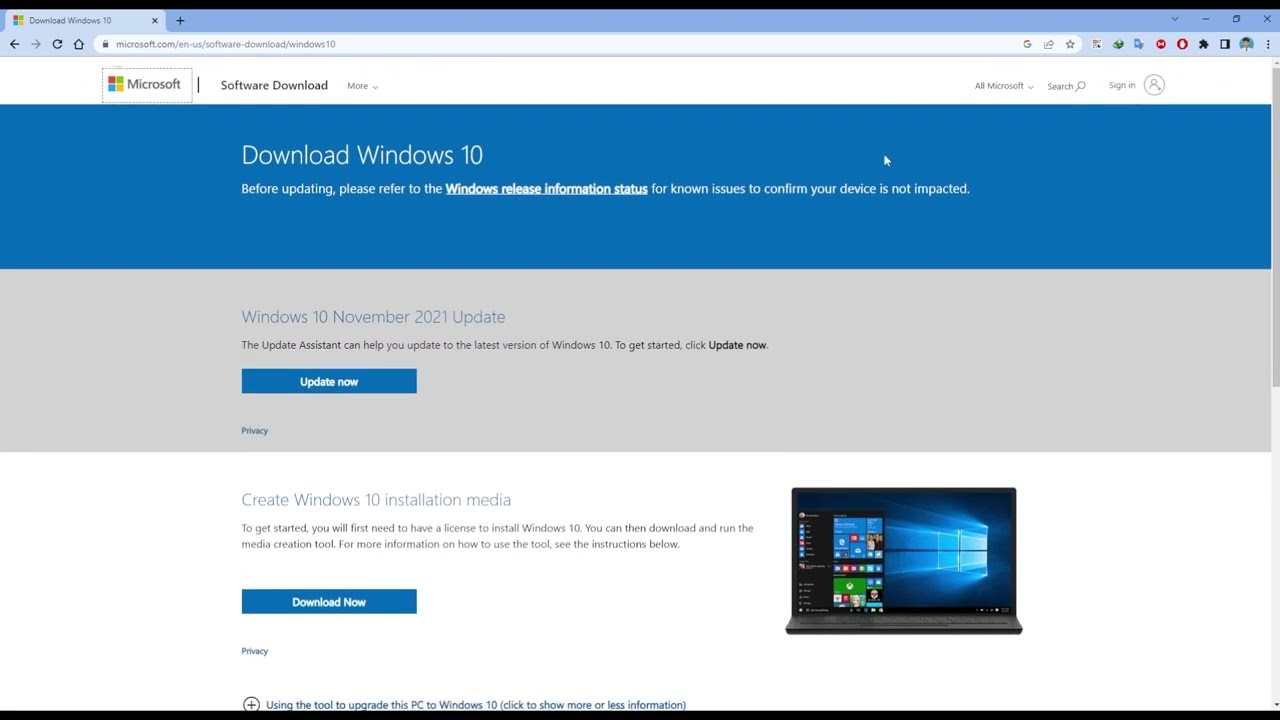Select the Download Windows 10 browser tab
The image size is (1280, 720).
point(85,20)
